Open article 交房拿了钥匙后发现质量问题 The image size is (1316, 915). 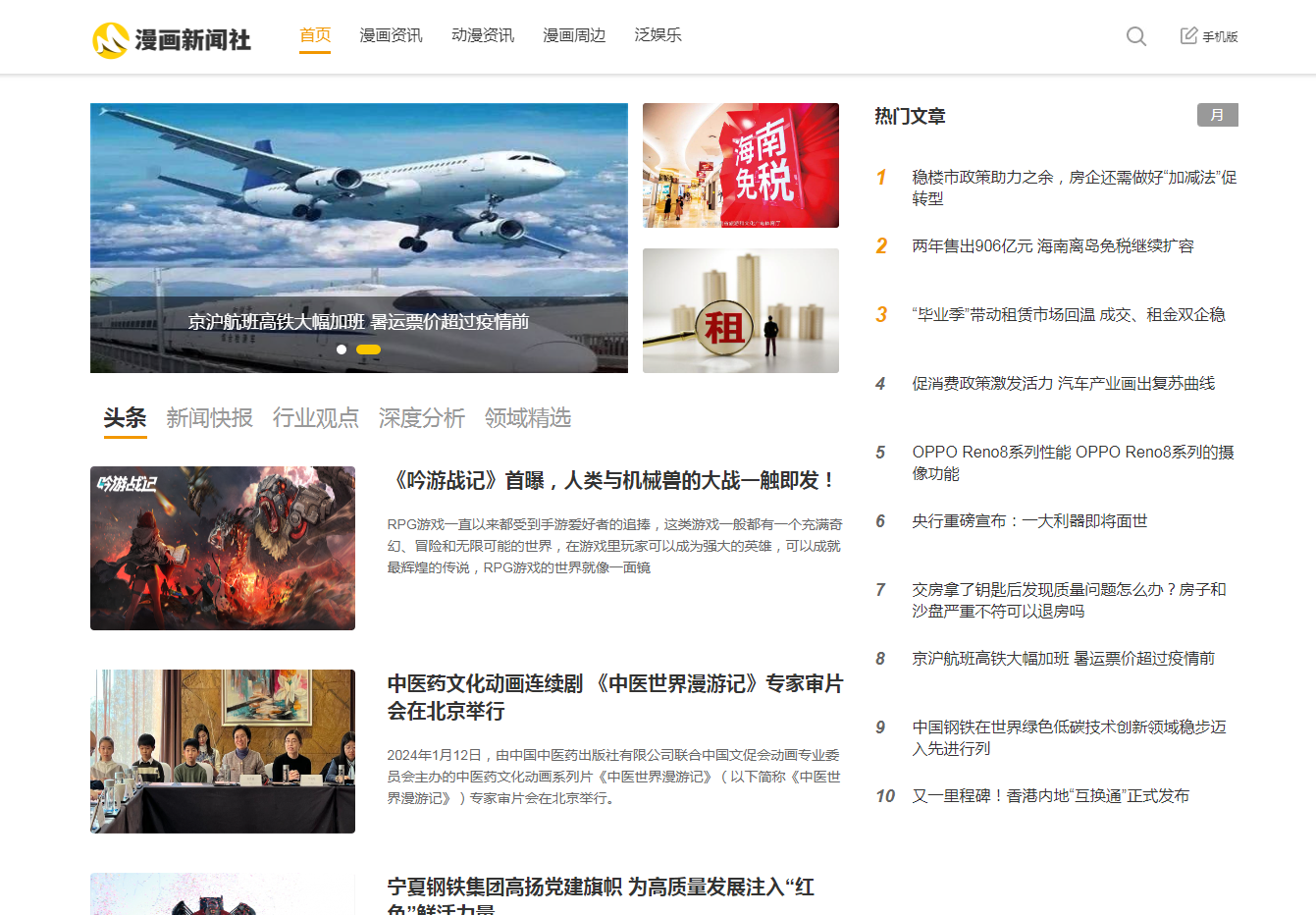tap(1070, 600)
